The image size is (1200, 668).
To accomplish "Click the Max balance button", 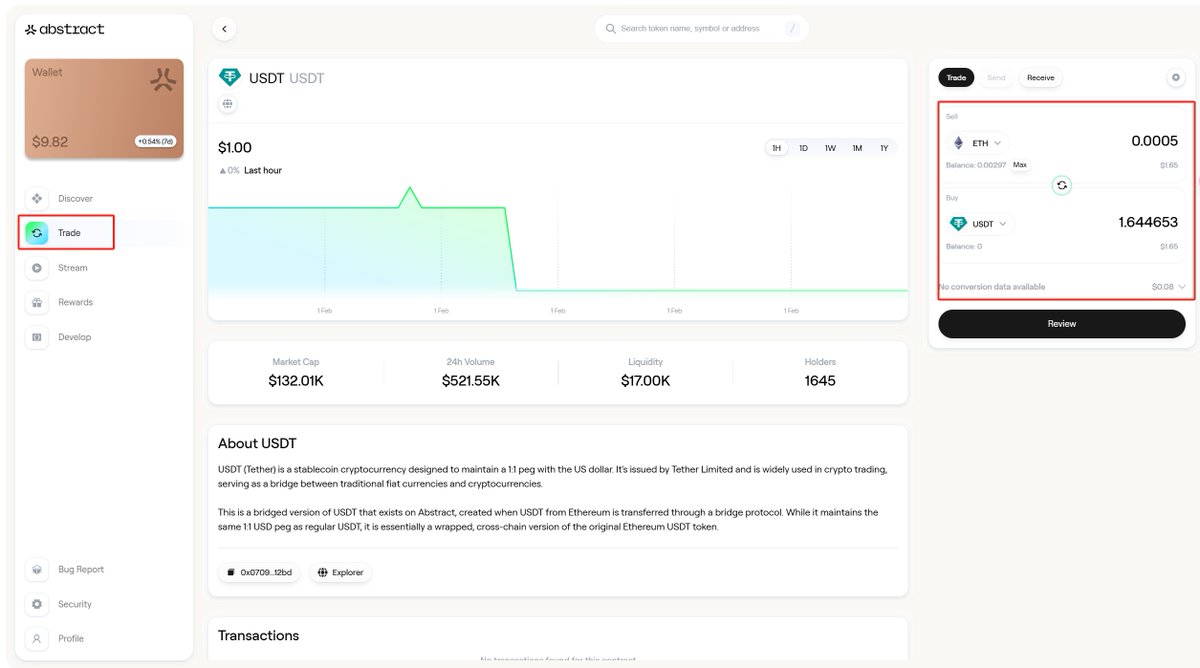I will [x=1020, y=164].
